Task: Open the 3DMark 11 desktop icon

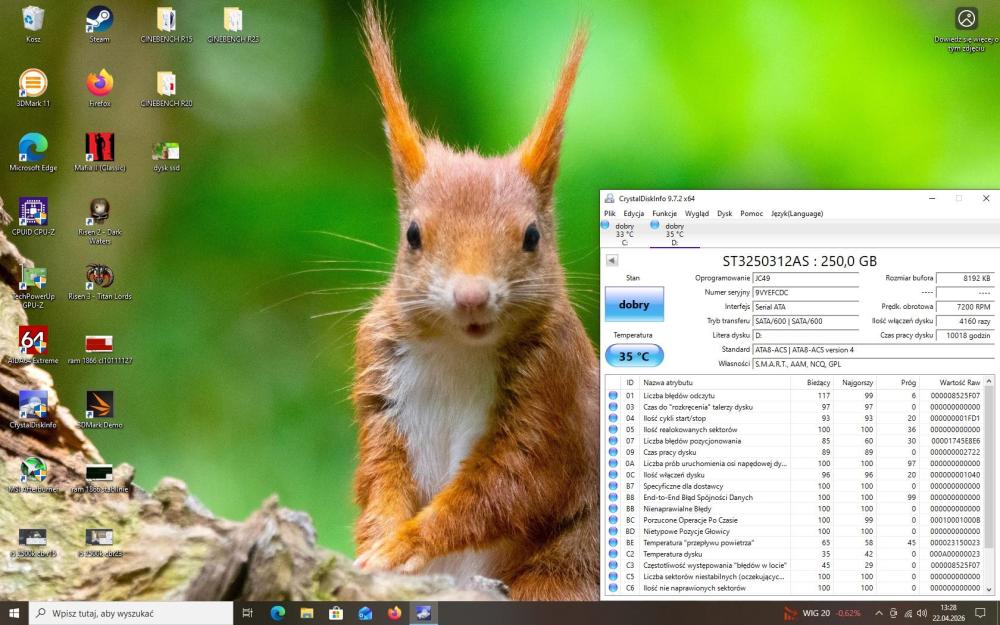Action: point(33,88)
